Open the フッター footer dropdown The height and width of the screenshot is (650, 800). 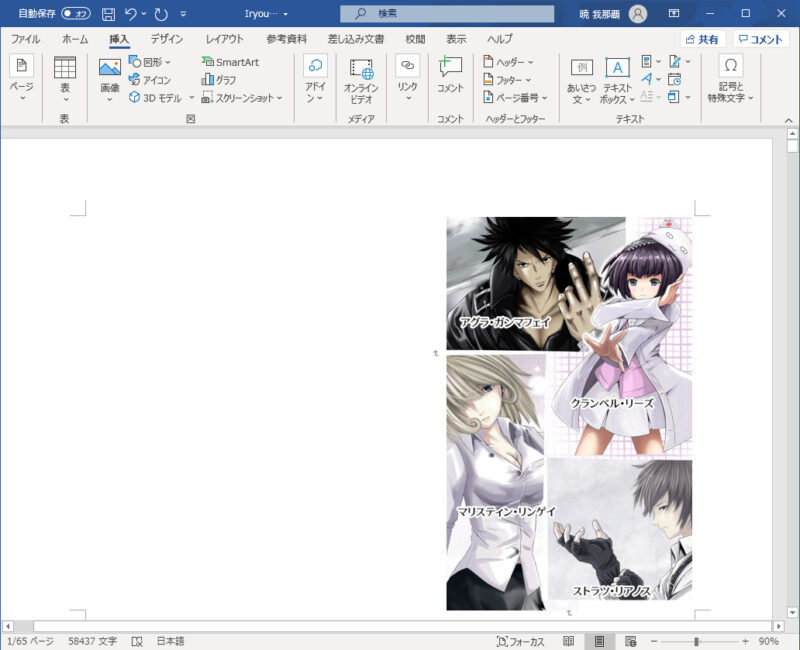tap(507, 80)
